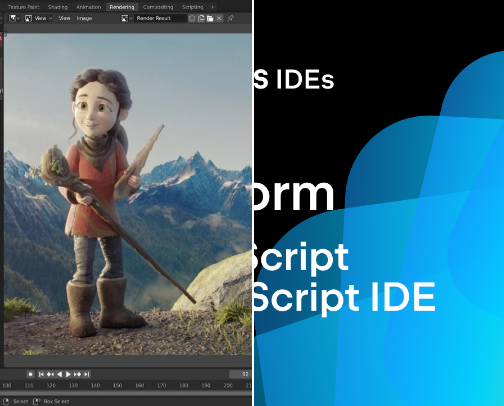
Task: Click the current frame number field
Action: point(240,374)
